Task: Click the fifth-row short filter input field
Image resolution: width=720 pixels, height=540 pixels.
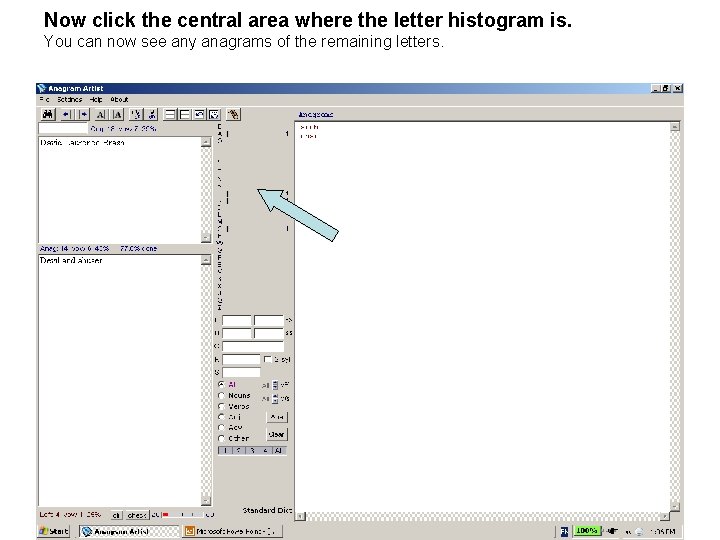Action: [x=242, y=372]
